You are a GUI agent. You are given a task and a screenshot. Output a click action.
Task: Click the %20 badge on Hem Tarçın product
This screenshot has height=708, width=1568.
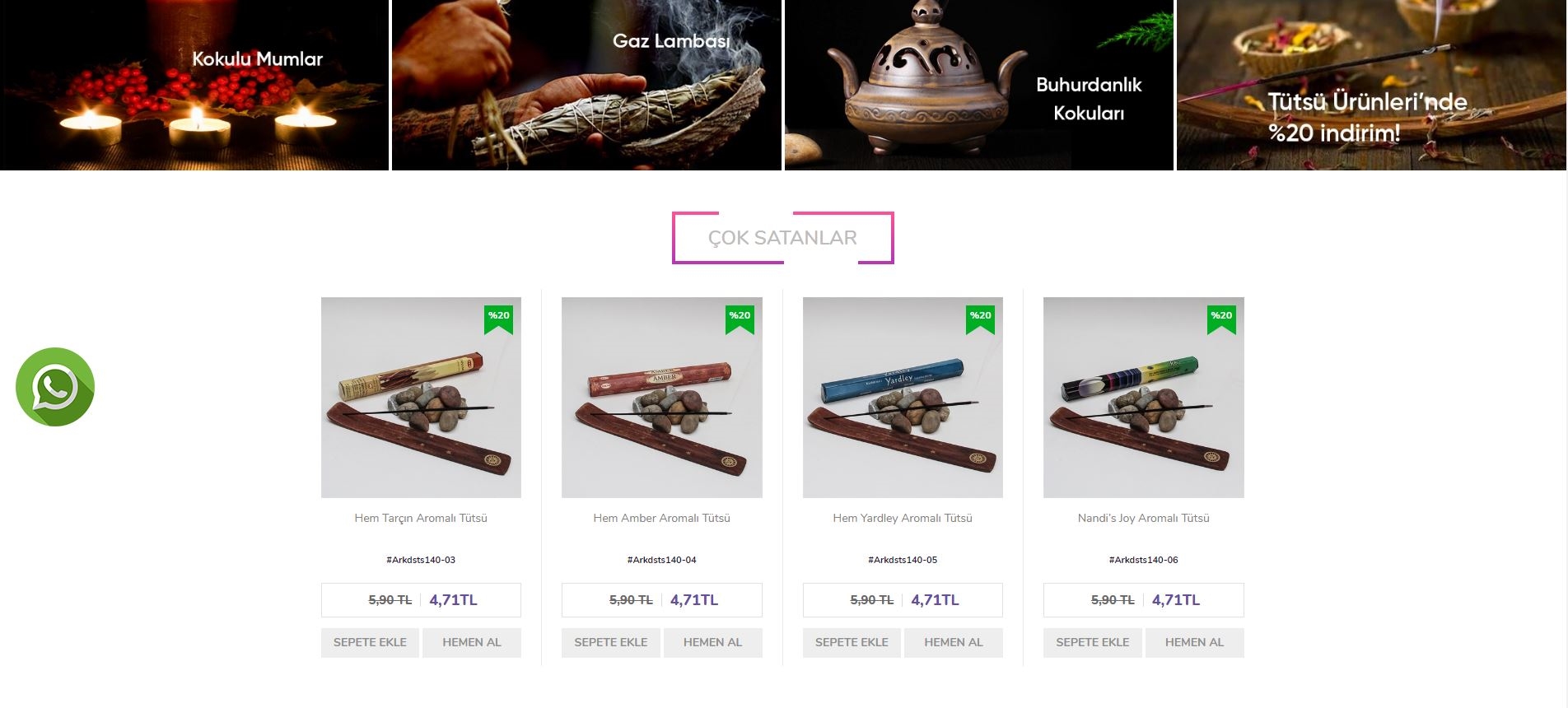(498, 319)
